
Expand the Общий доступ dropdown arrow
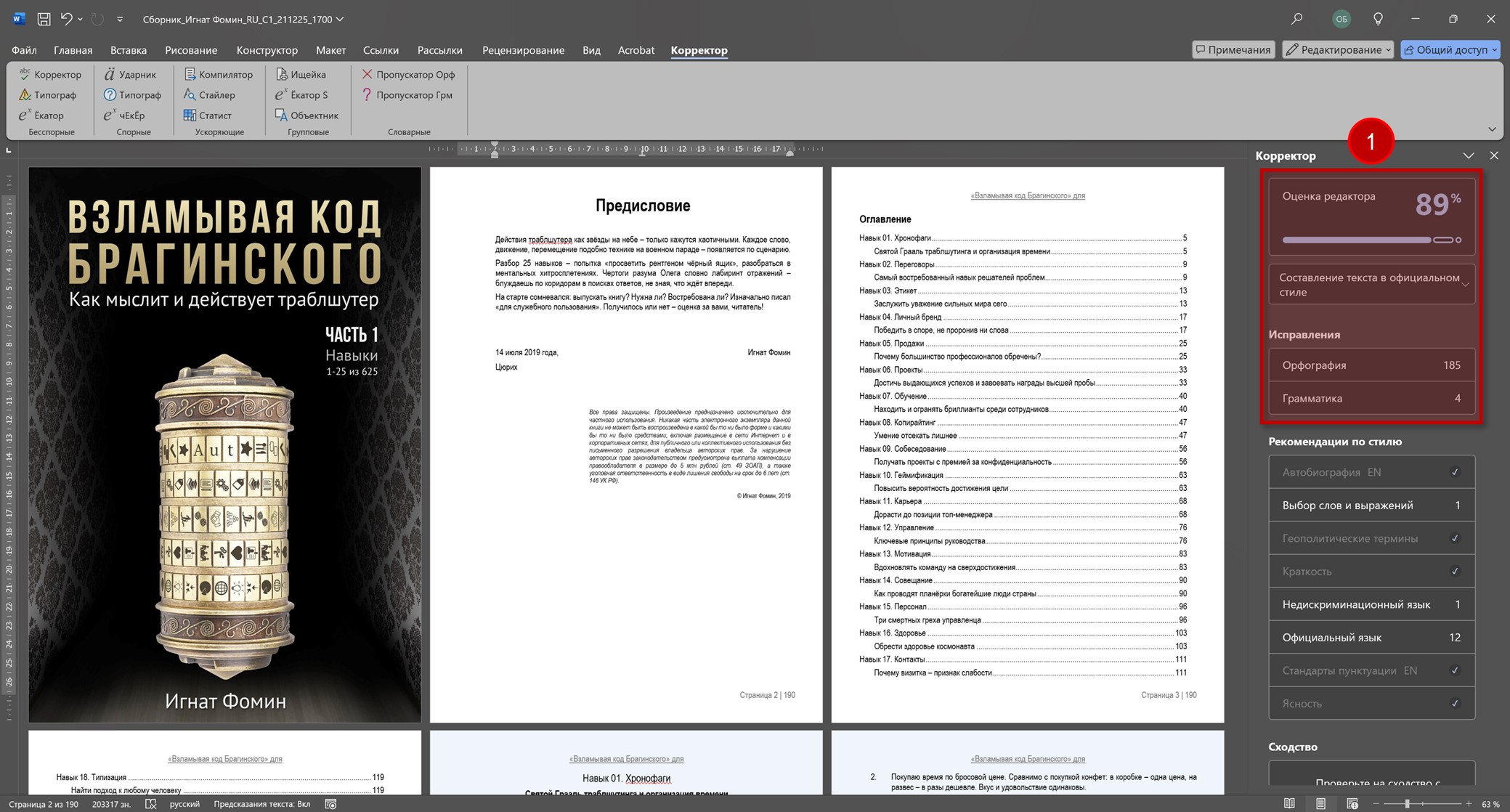pos(1494,50)
